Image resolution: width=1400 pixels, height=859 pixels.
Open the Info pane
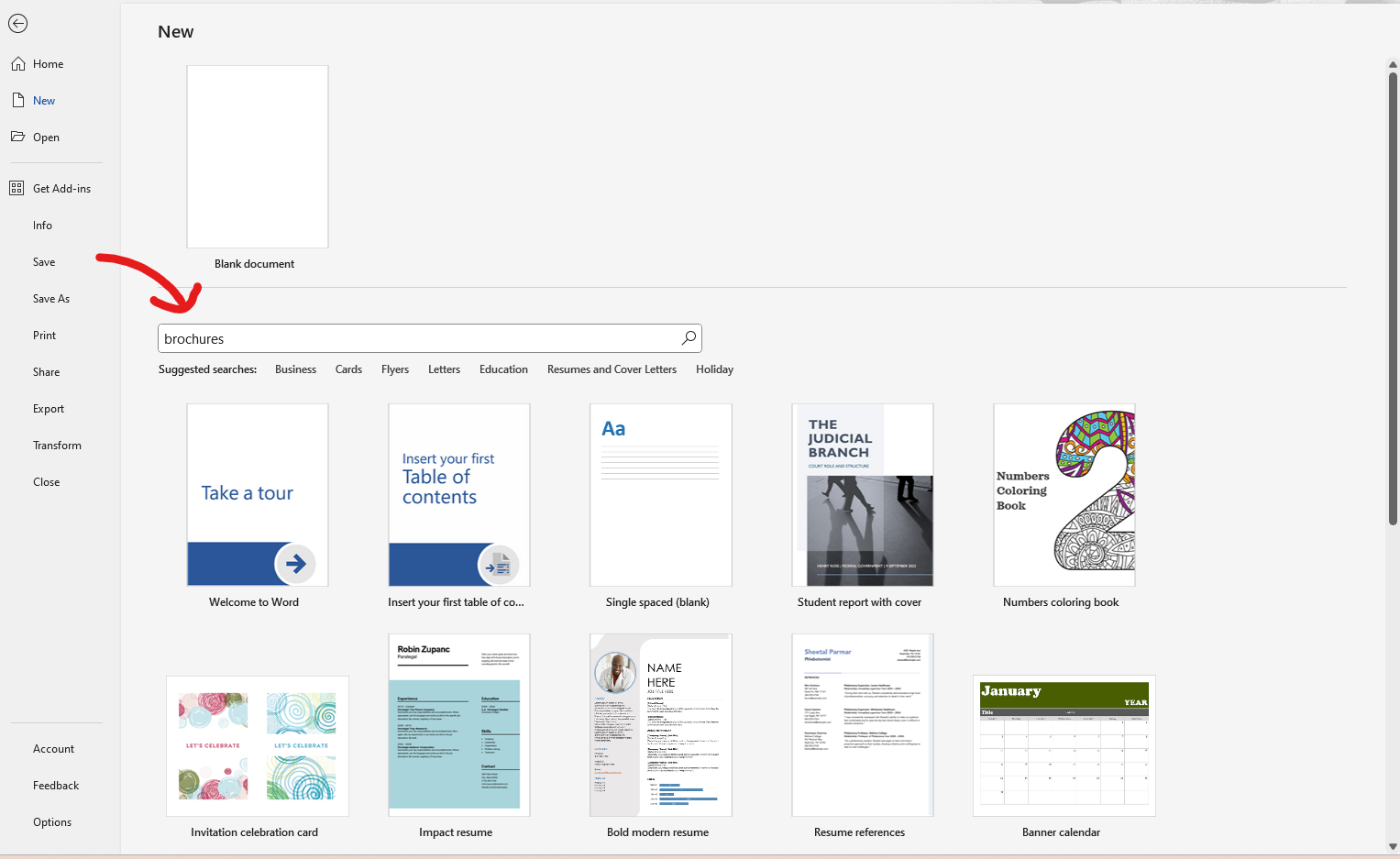[x=42, y=225]
